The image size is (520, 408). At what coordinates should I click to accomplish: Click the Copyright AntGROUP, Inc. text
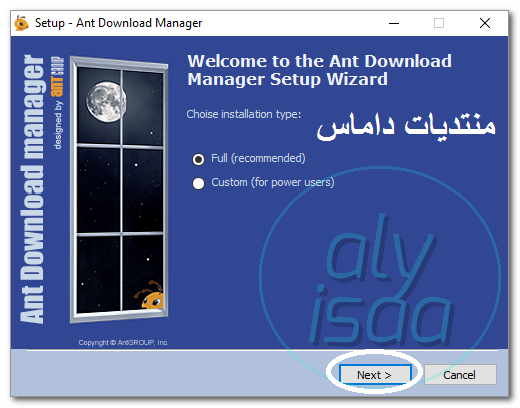click(123, 342)
